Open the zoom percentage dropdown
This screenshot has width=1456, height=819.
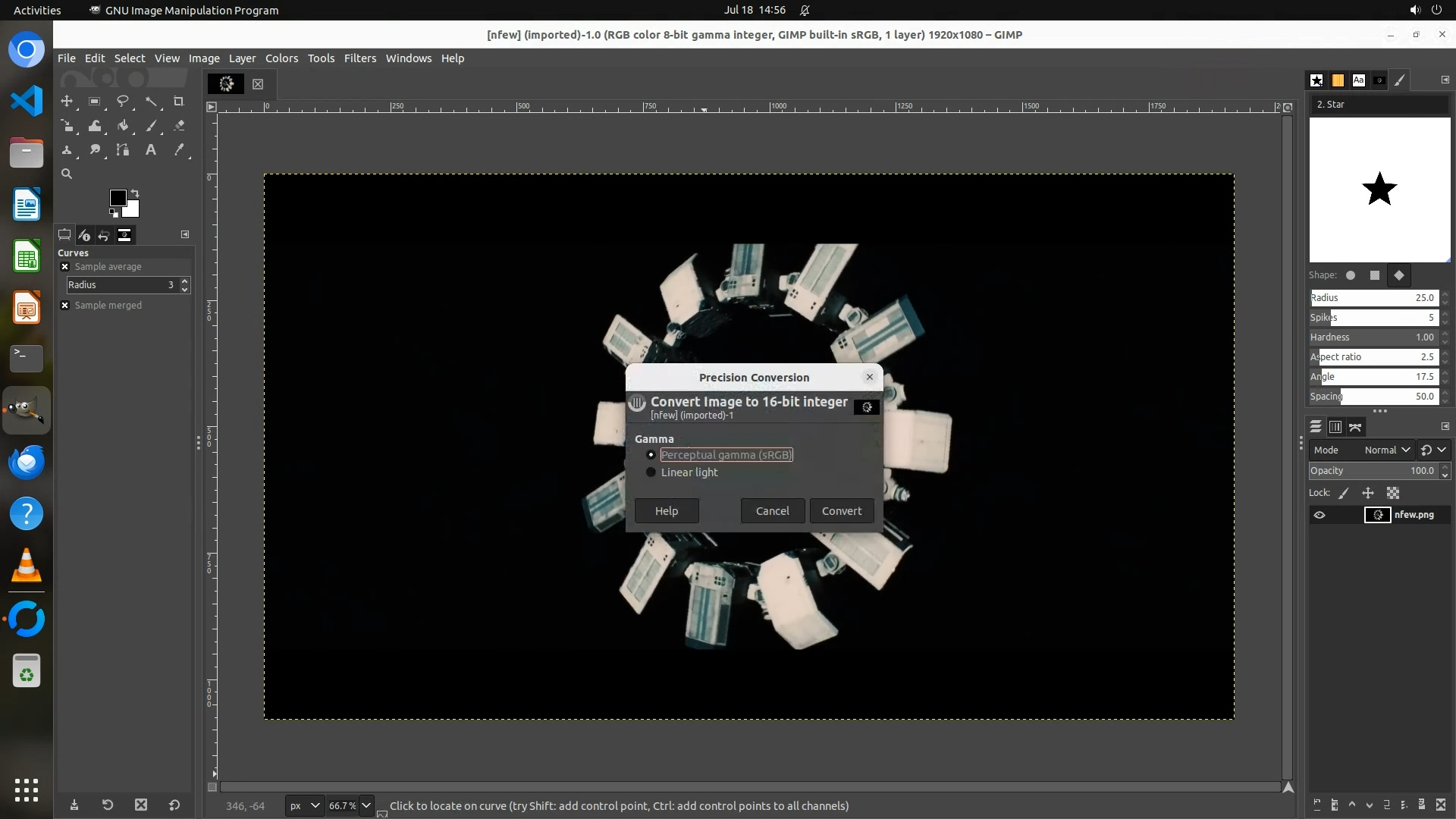point(366,805)
